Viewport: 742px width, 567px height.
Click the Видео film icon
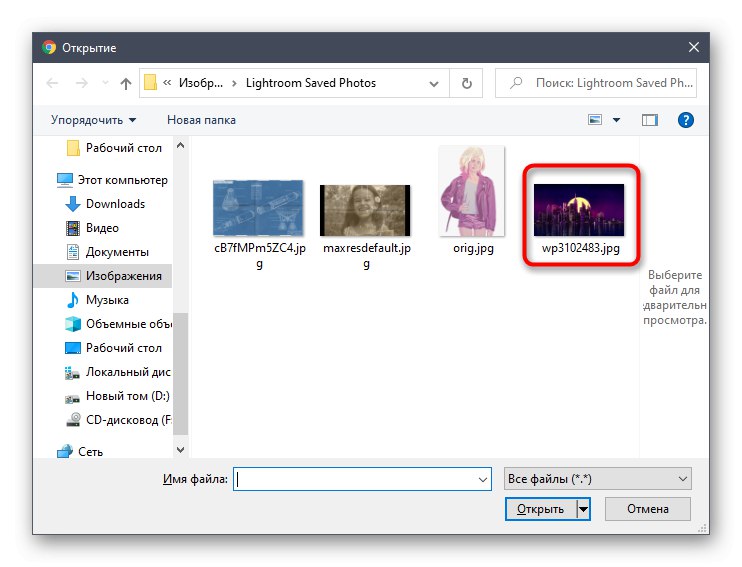72,228
